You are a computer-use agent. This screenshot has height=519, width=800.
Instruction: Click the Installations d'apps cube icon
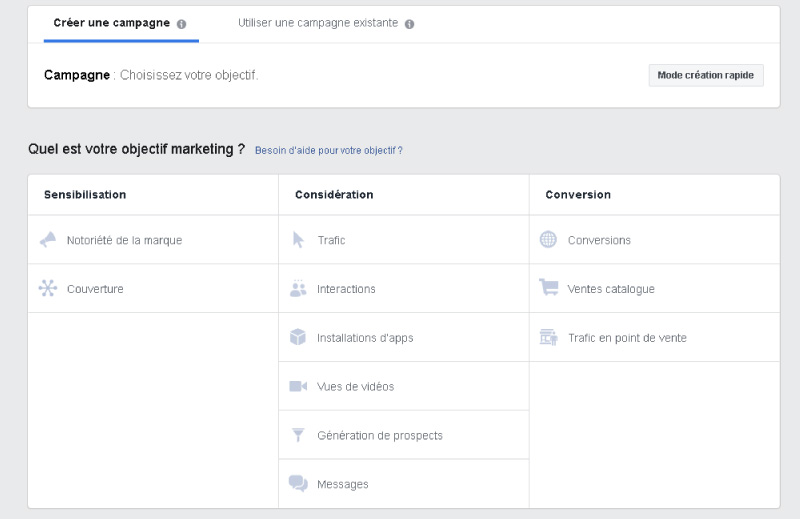(x=298, y=337)
